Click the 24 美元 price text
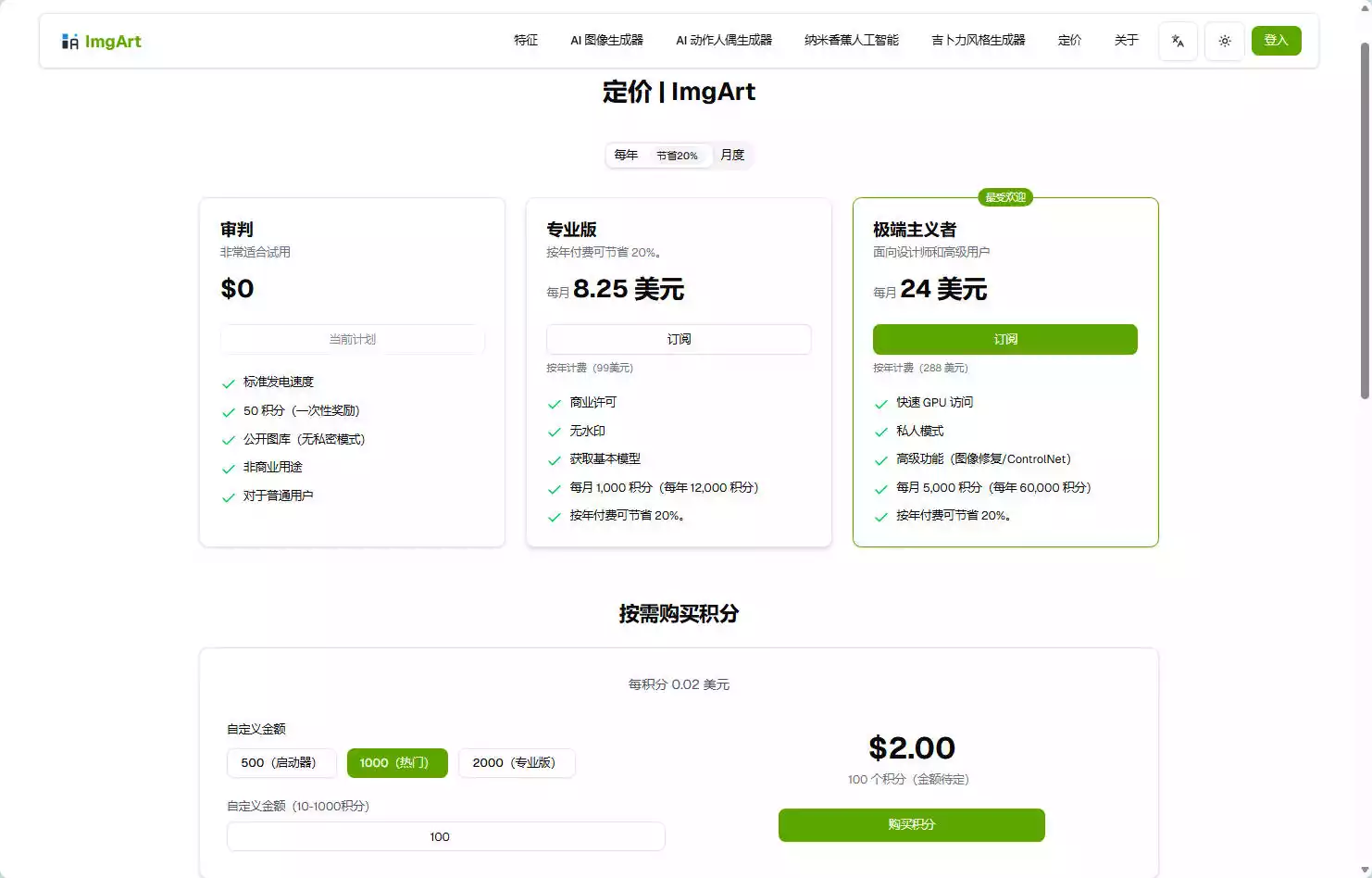Screen dimensions: 1372x878 pos(943,289)
